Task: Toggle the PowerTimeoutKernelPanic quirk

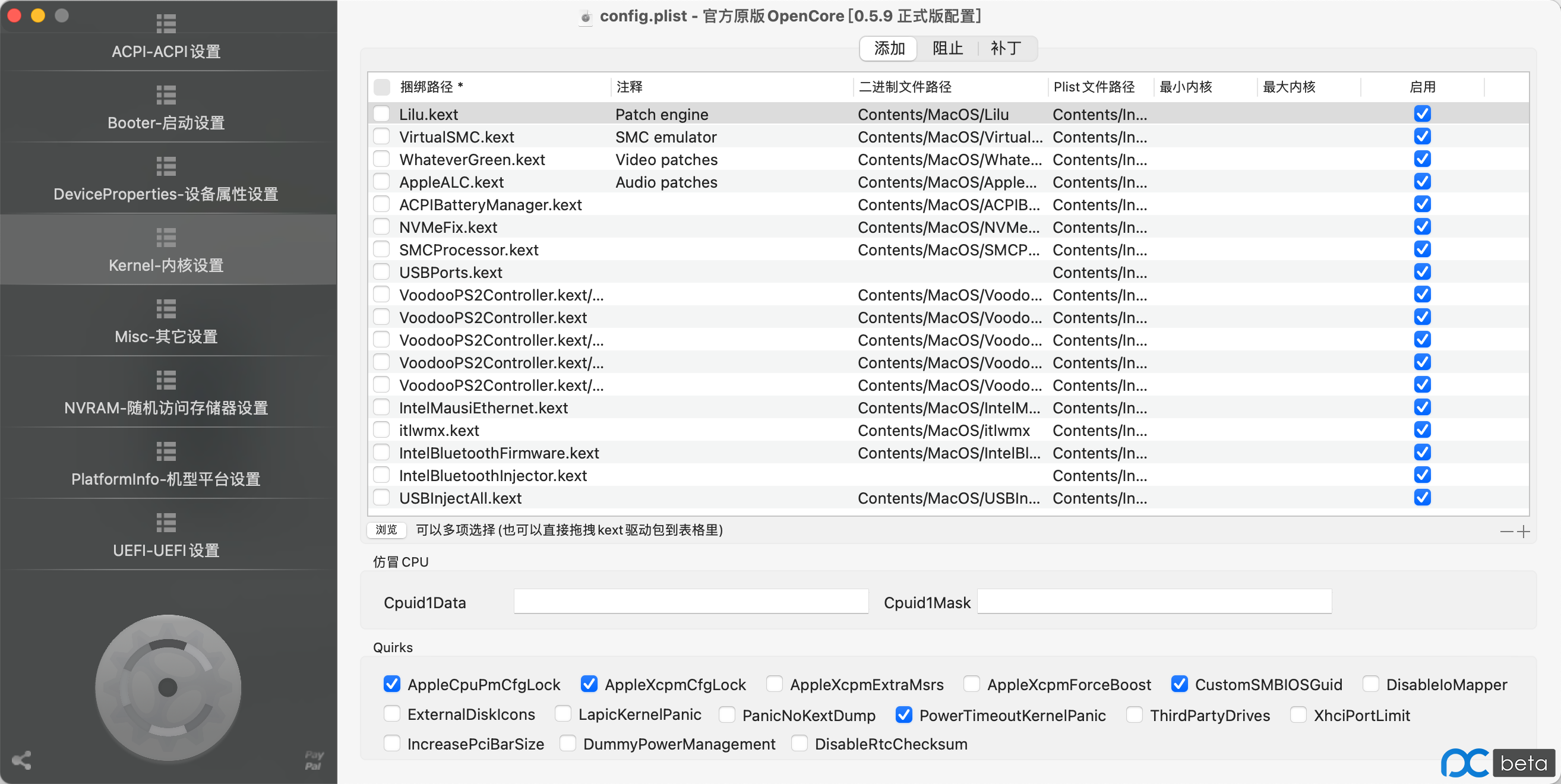Action: [903, 715]
